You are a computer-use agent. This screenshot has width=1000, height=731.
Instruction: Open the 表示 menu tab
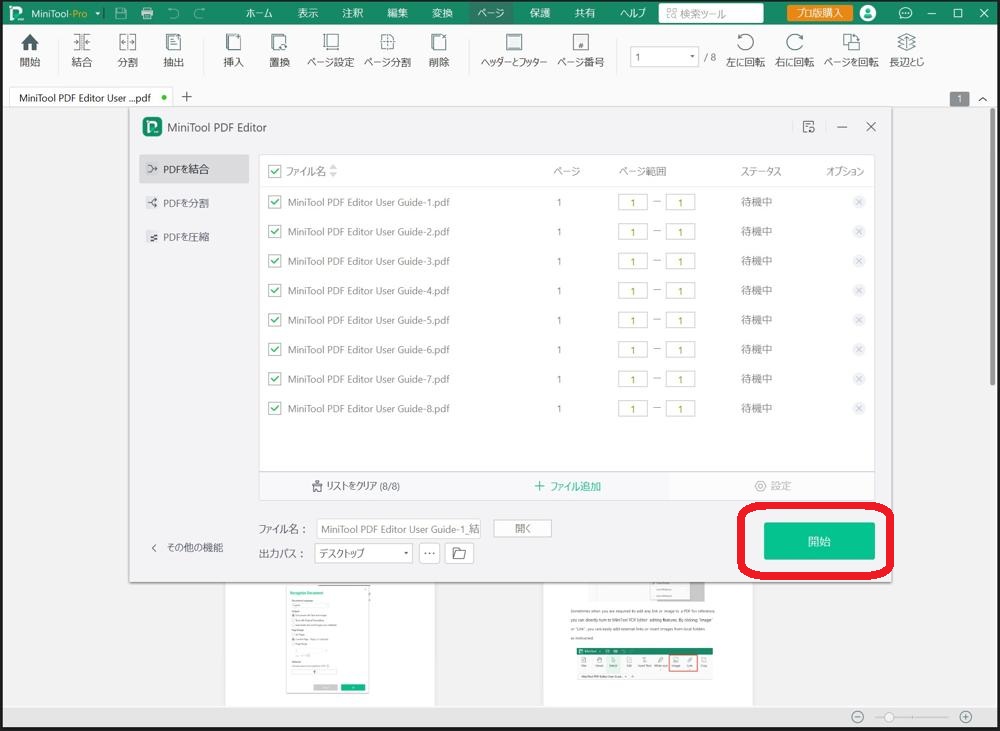click(x=307, y=13)
